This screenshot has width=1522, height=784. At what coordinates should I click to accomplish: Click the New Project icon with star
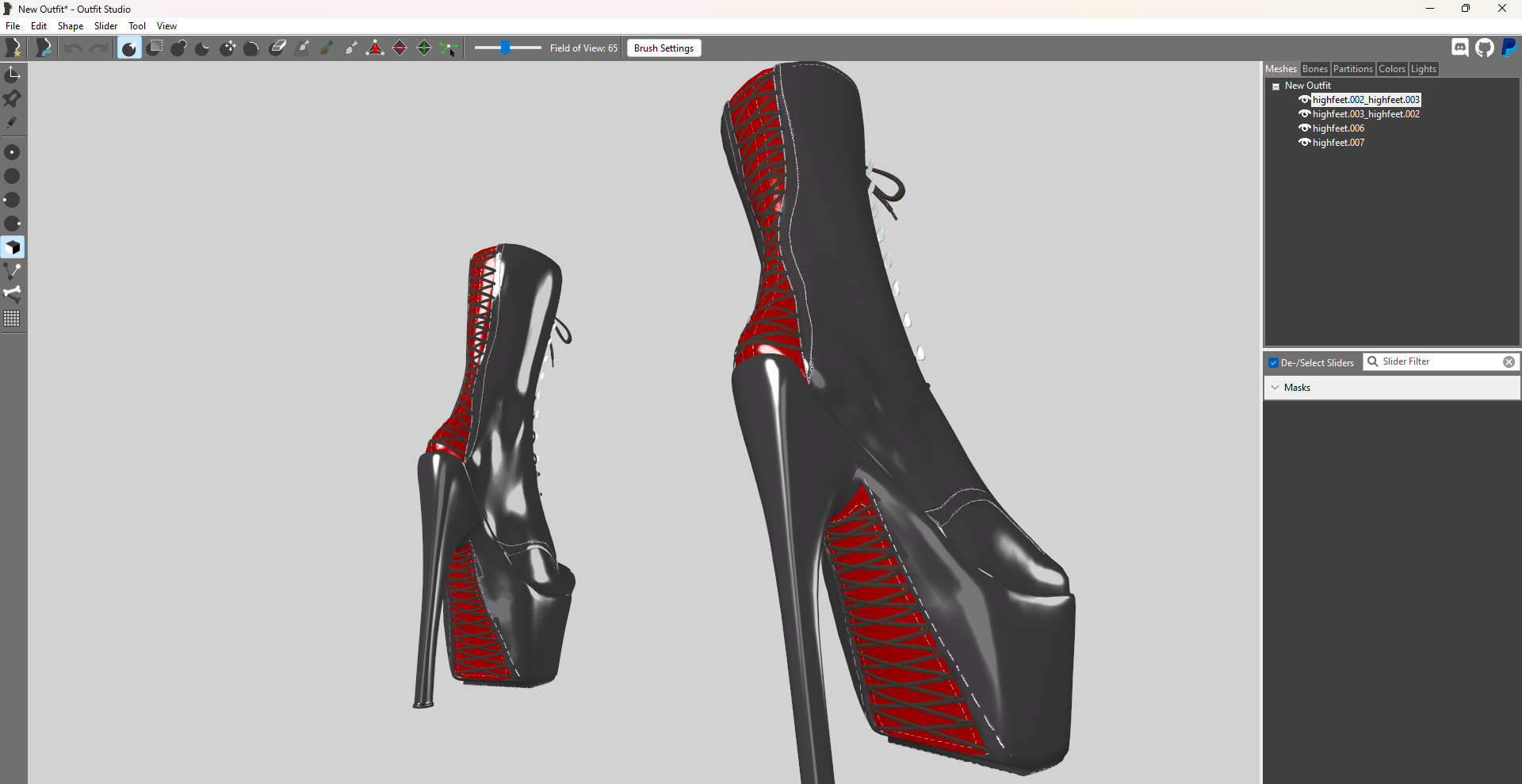click(13, 48)
